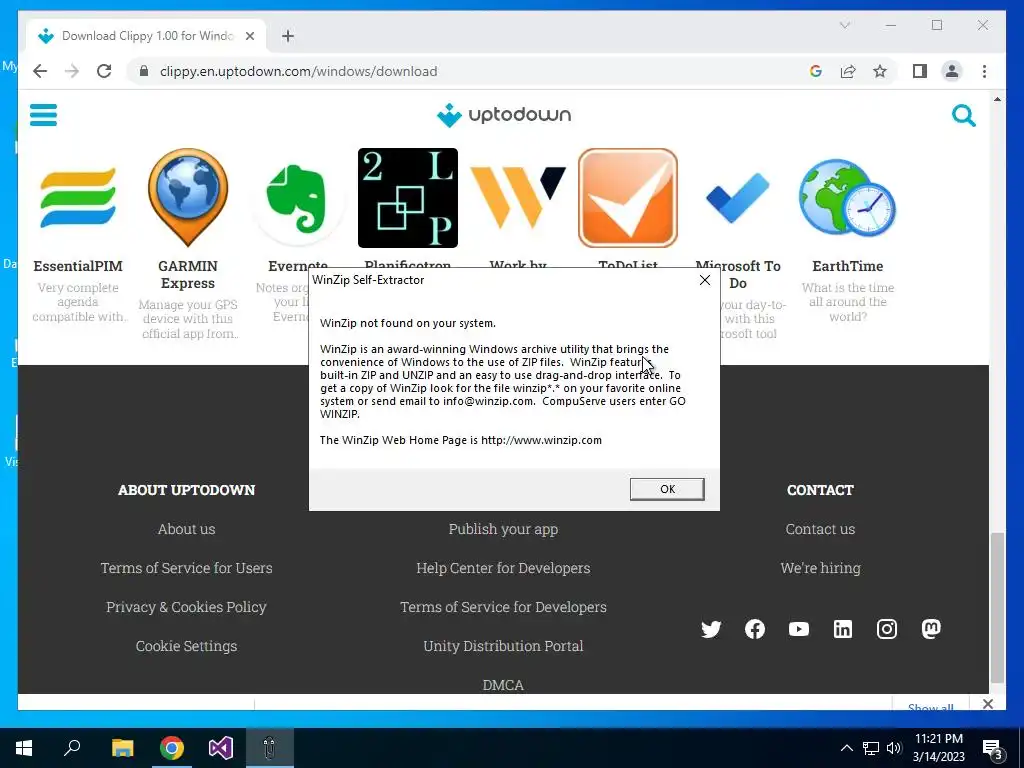
Task: Open the volume control in tray
Action: click(x=894, y=748)
